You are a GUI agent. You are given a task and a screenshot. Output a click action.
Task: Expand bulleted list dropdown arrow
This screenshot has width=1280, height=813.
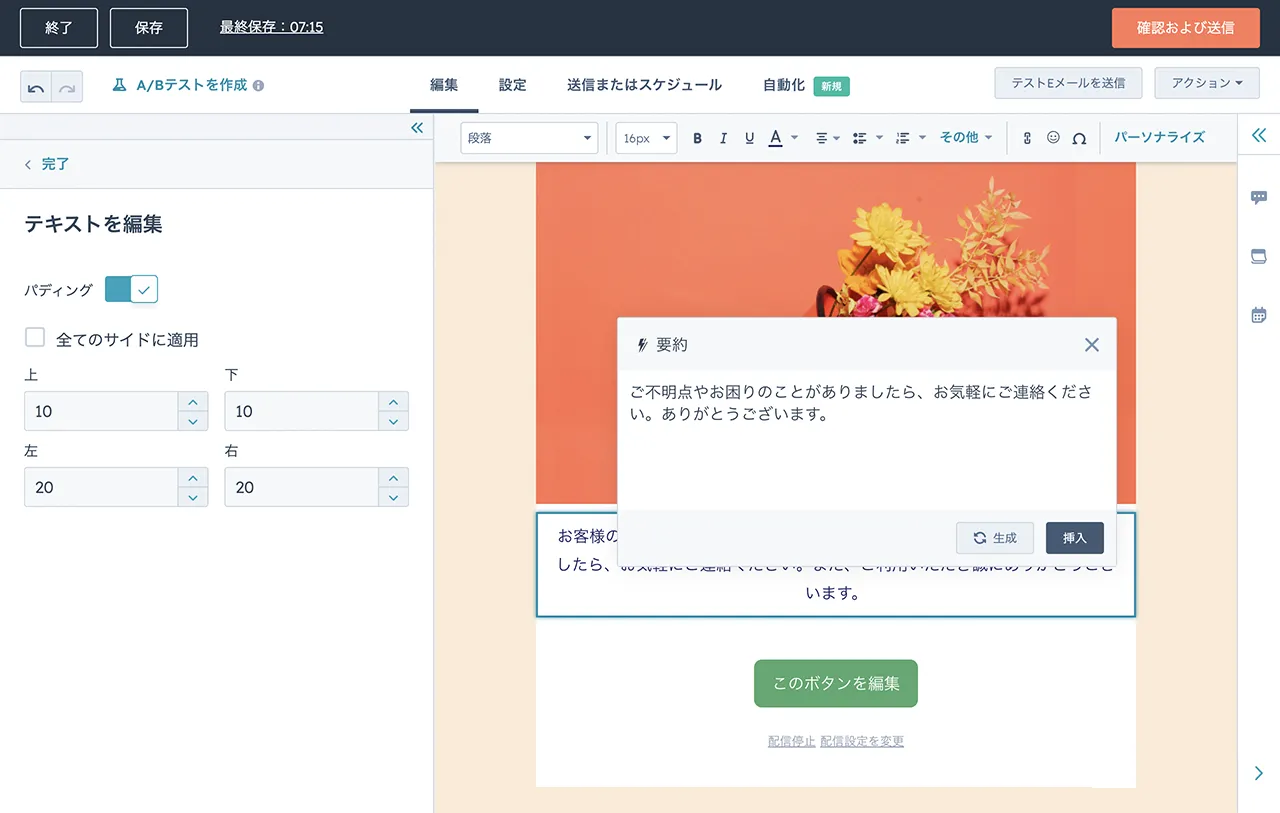pos(879,138)
